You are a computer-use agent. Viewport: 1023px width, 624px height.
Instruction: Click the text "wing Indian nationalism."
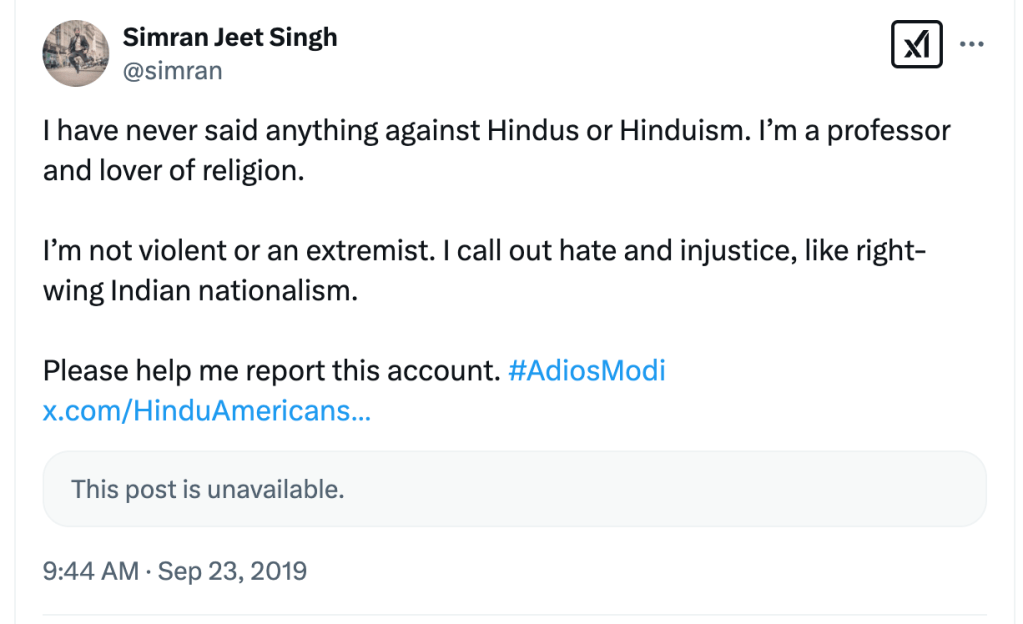click(199, 291)
